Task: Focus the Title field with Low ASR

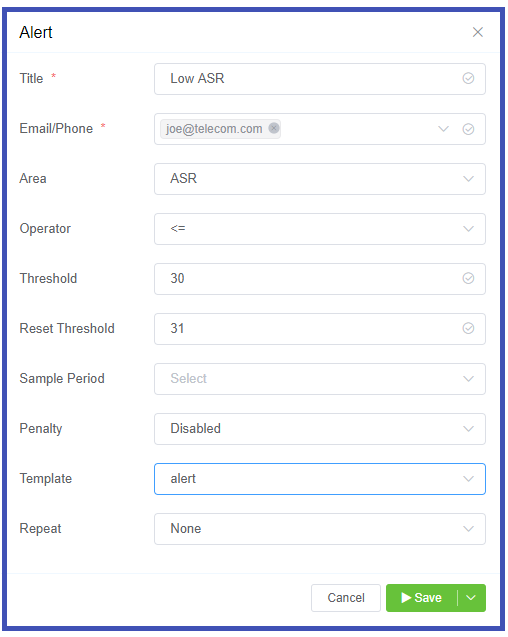Action: (x=320, y=79)
